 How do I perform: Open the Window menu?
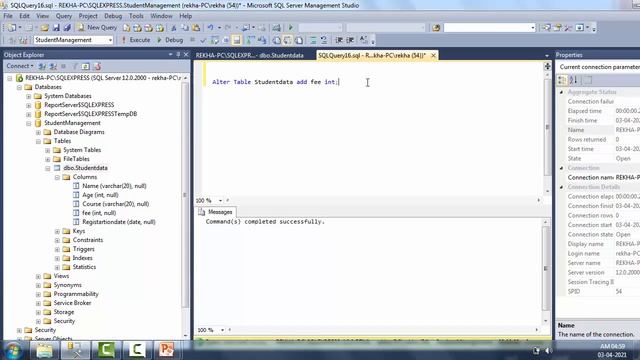pyautogui.click(x=161, y=16)
